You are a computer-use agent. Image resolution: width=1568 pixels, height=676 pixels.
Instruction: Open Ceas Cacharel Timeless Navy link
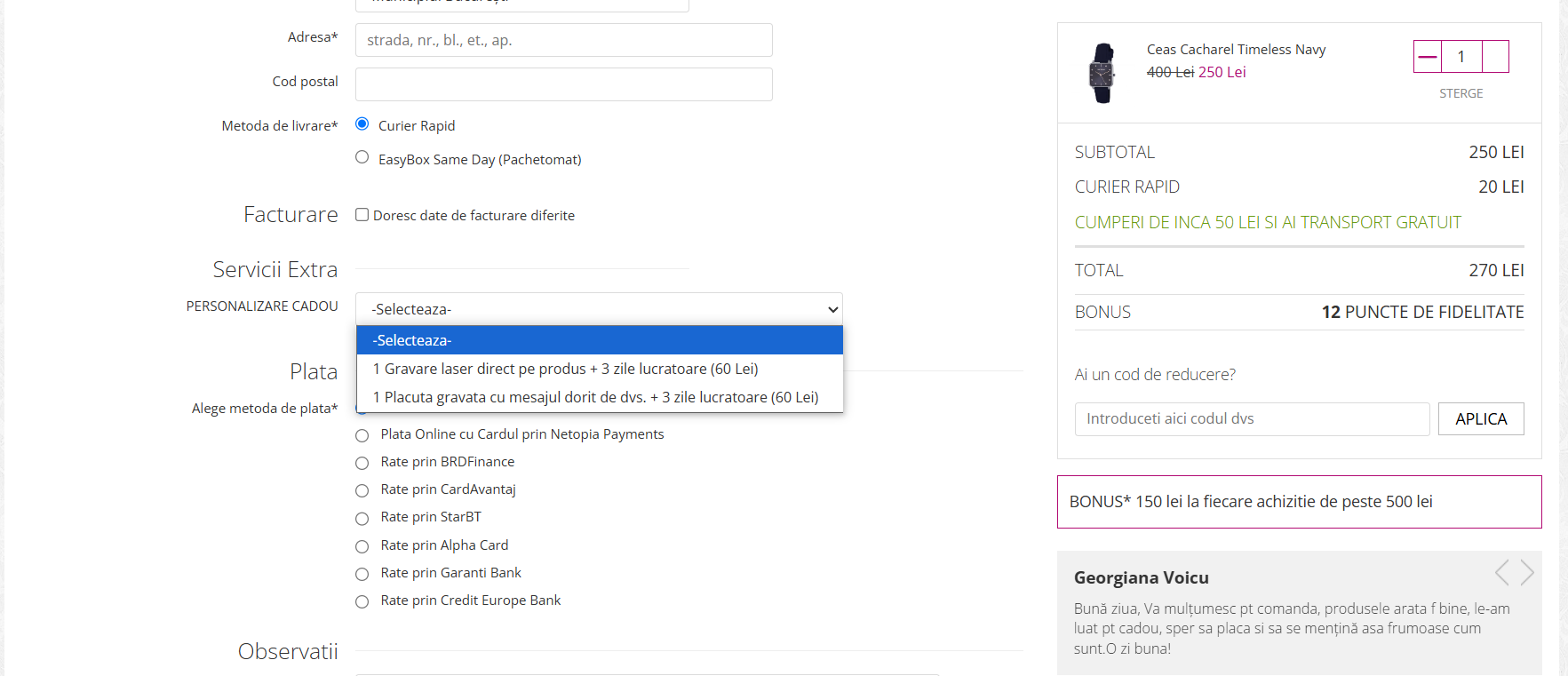tap(1236, 50)
